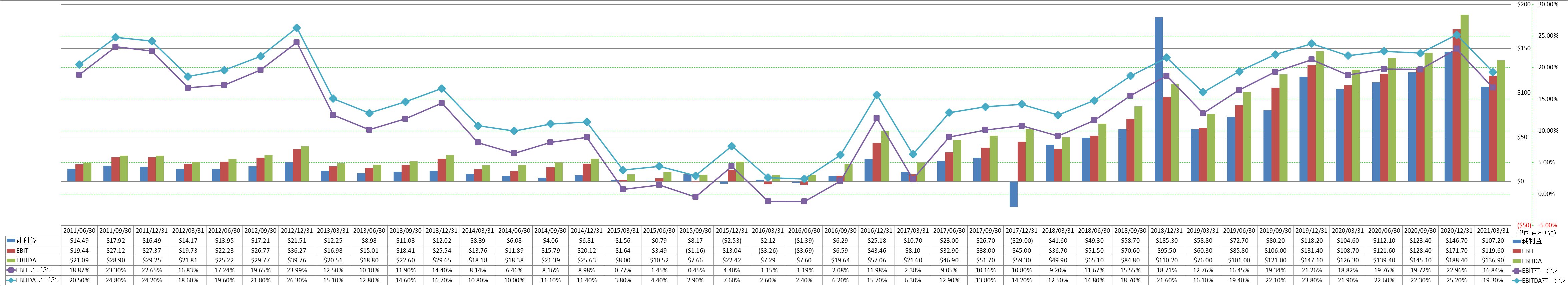
Task: Click the $171.70 EBIT cell
Action: [x=1456, y=251]
